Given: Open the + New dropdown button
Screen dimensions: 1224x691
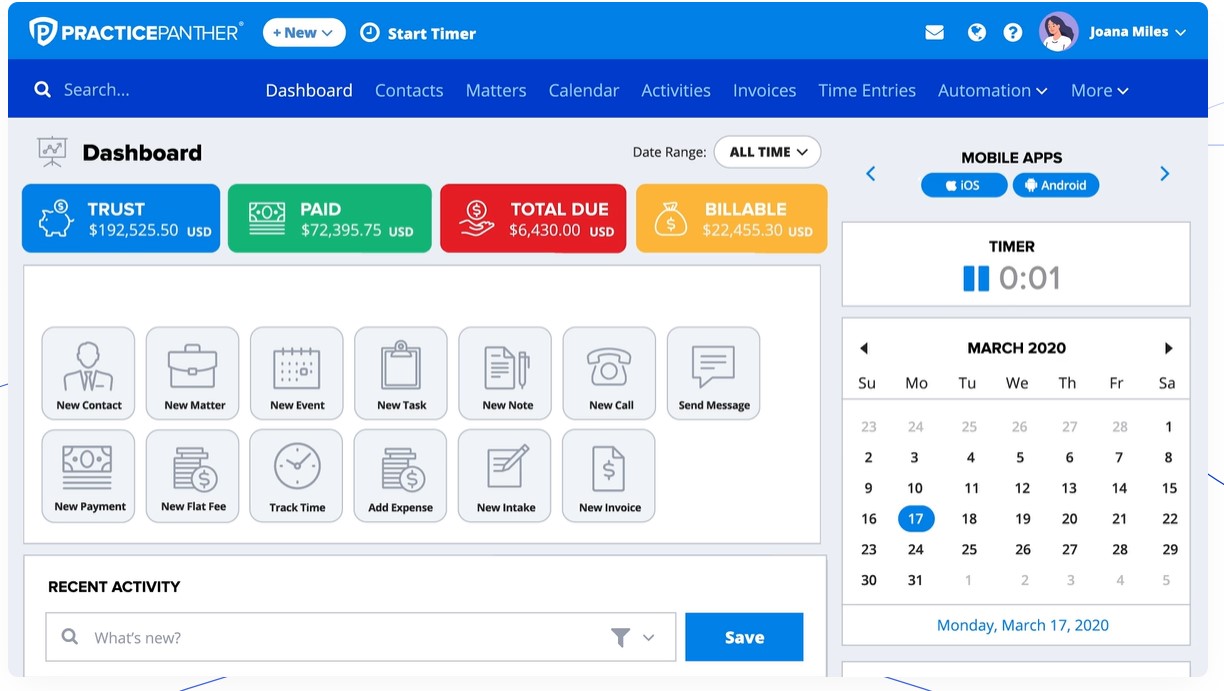Looking at the screenshot, I should (x=304, y=33).
